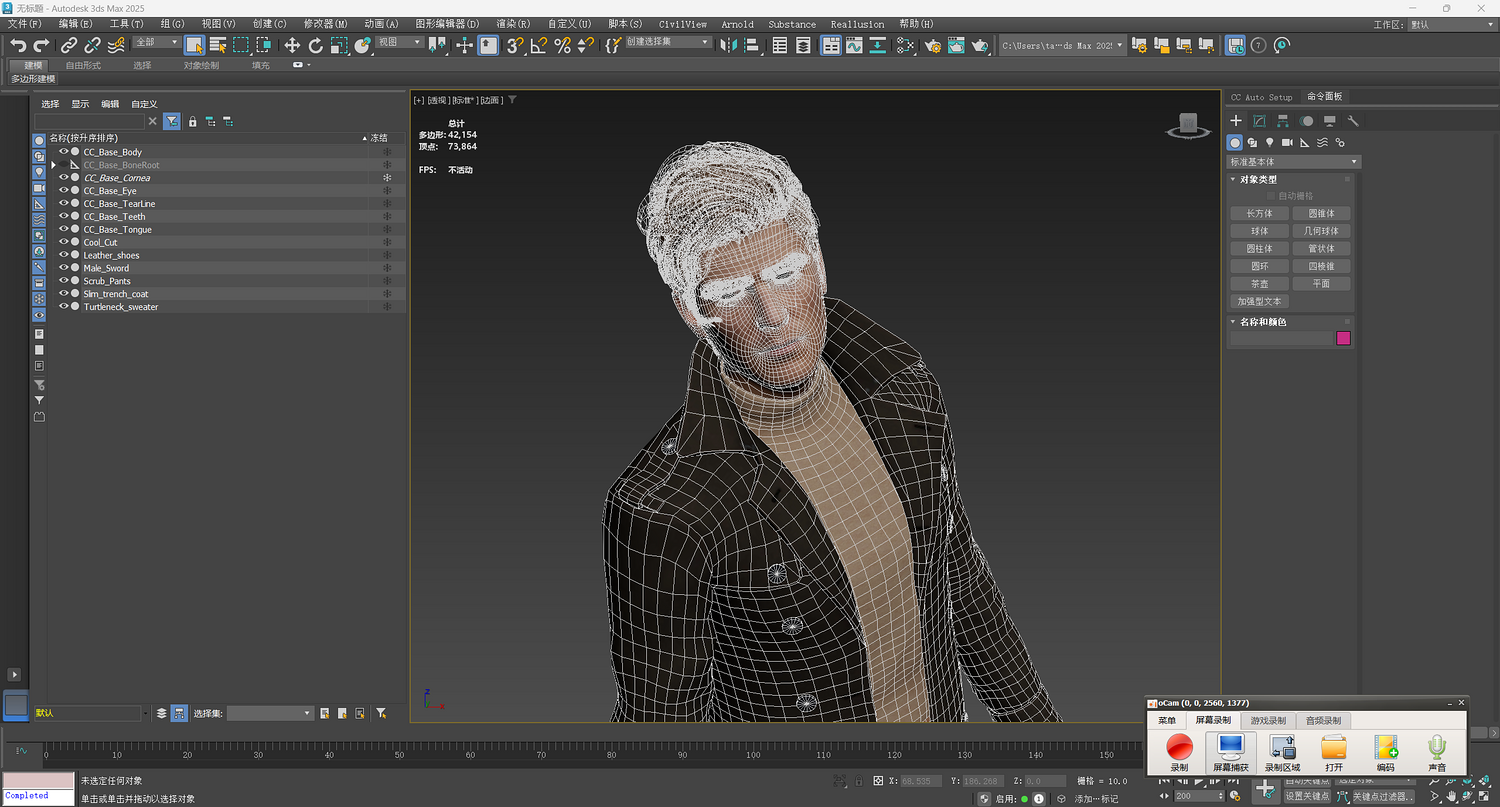Screen dimensions: 1500x807
Task: Open the Curve Editor from toolbar
Action: point(854,45)
